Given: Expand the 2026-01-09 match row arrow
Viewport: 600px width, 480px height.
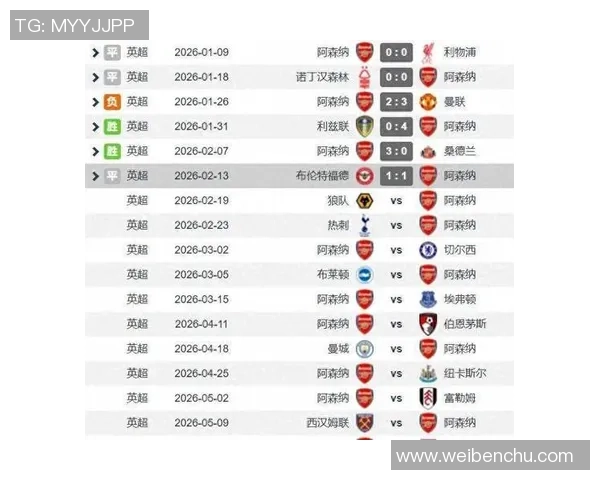Looking at the screenshot, I should 95,52.
